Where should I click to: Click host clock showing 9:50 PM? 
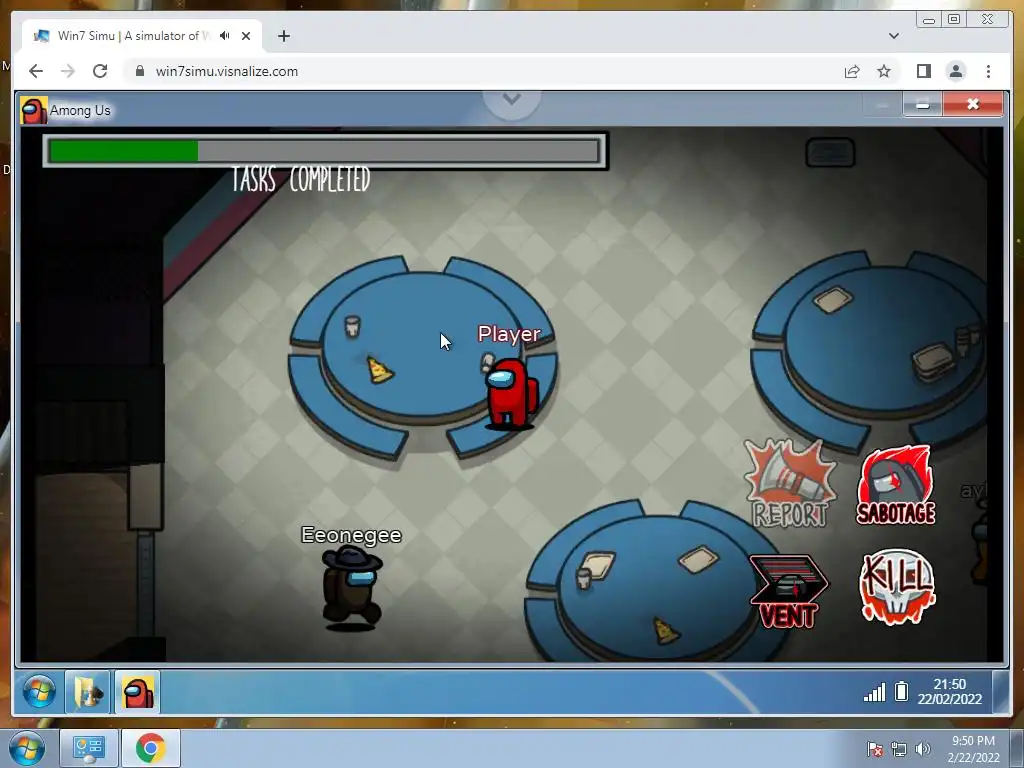[x=973, y=749]
